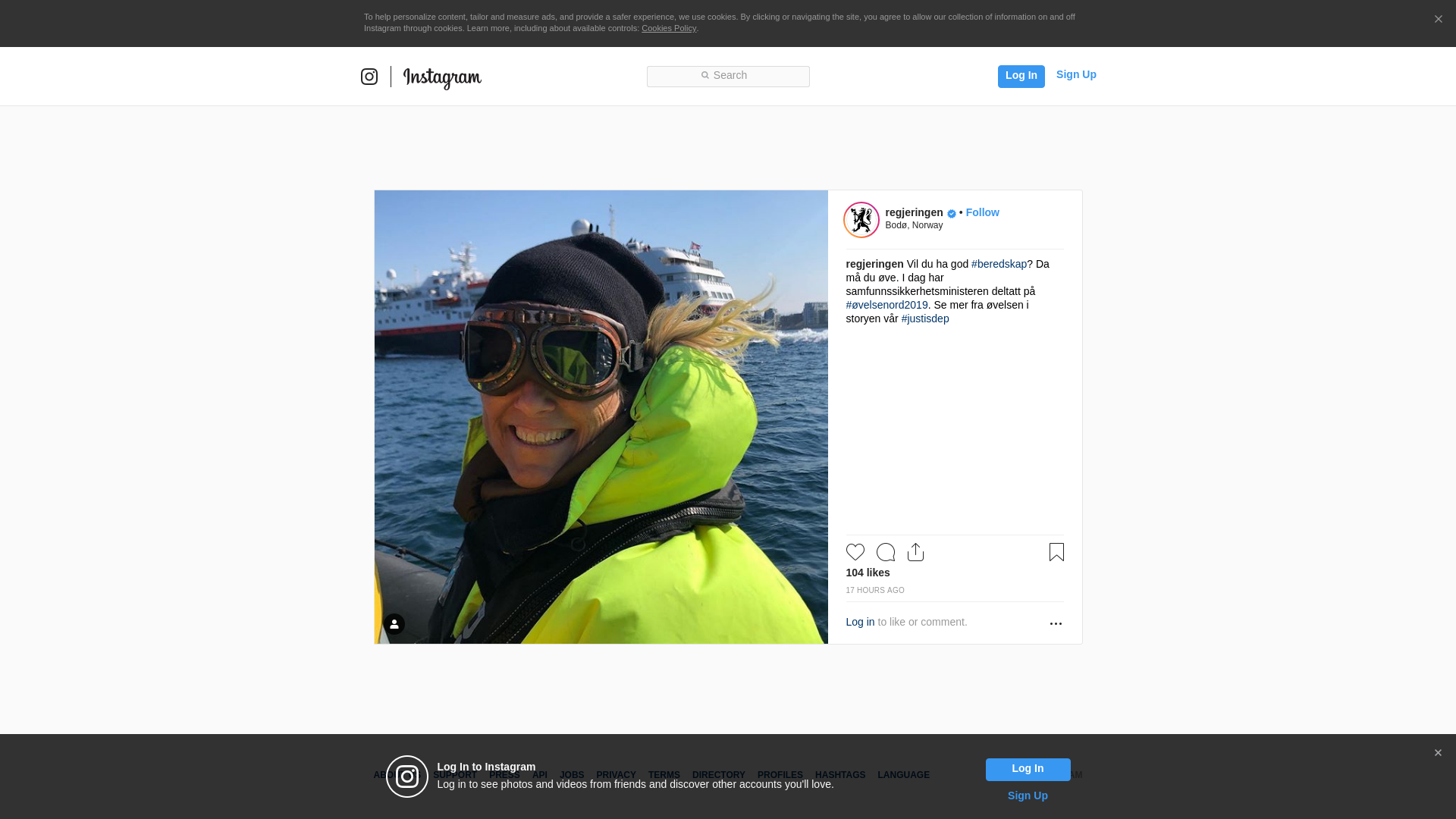Click the post photo
1456x819 pixels.
(x=601, y=417)
